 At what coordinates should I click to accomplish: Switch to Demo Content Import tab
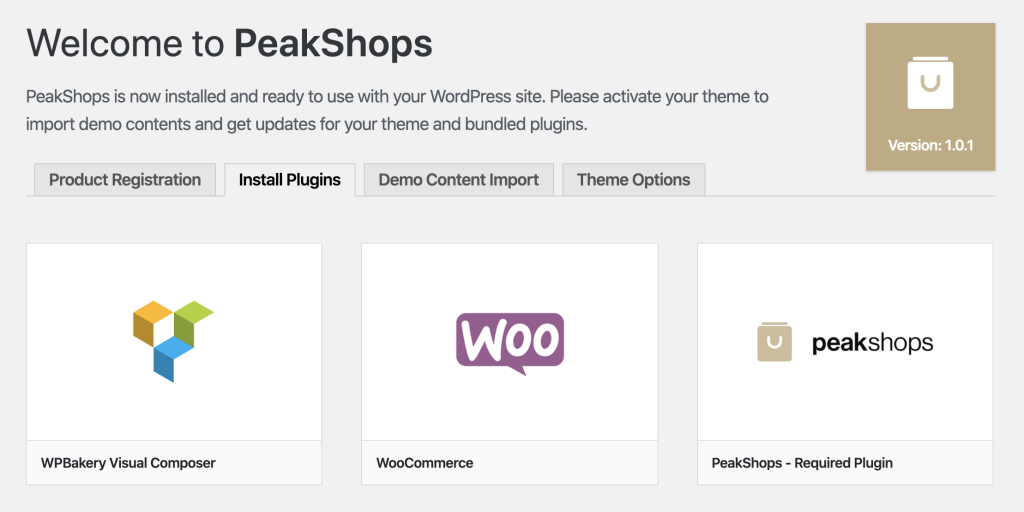coord(459,180)
